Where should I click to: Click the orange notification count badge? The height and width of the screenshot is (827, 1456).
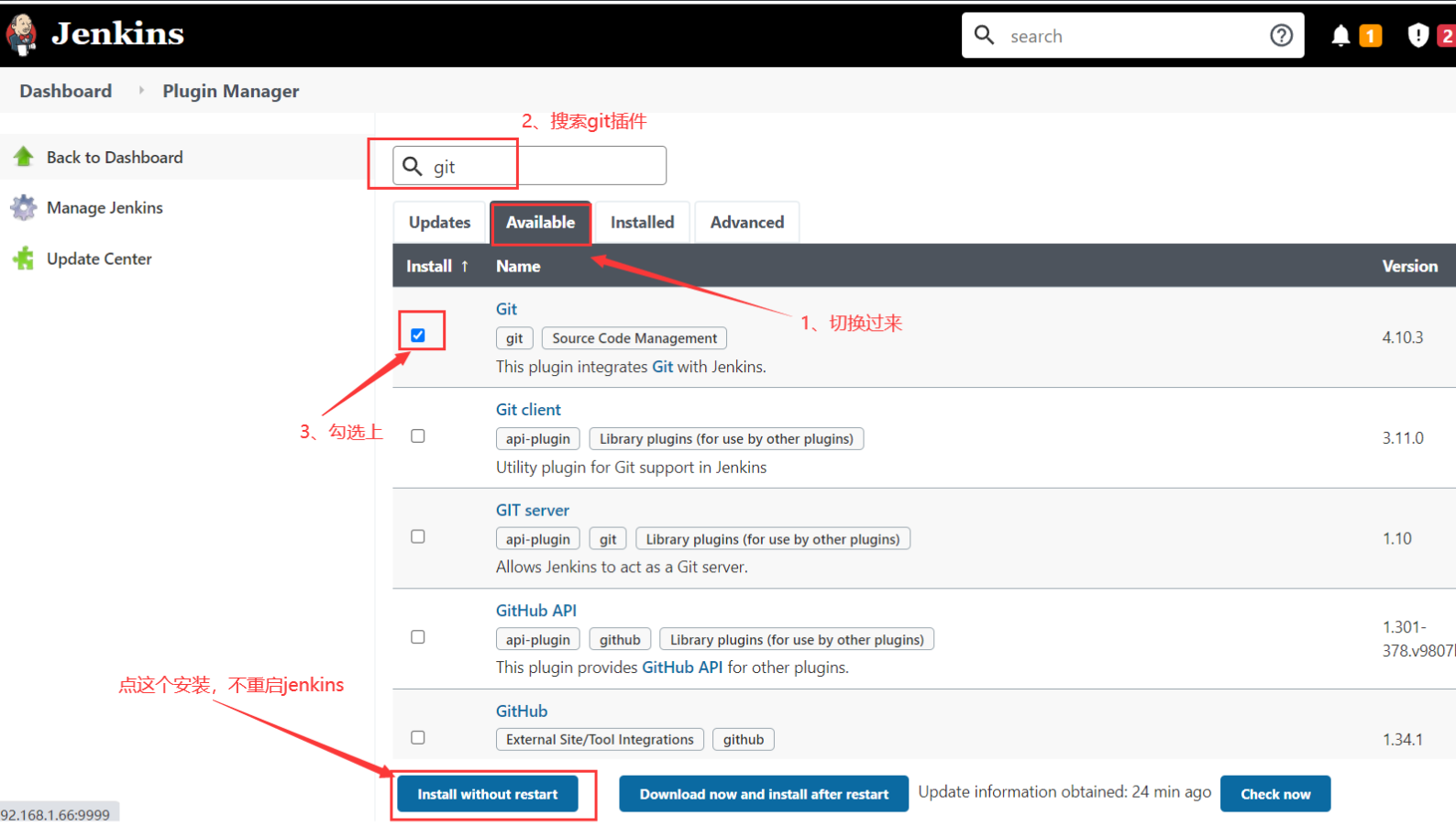[x=1371, y=36]
